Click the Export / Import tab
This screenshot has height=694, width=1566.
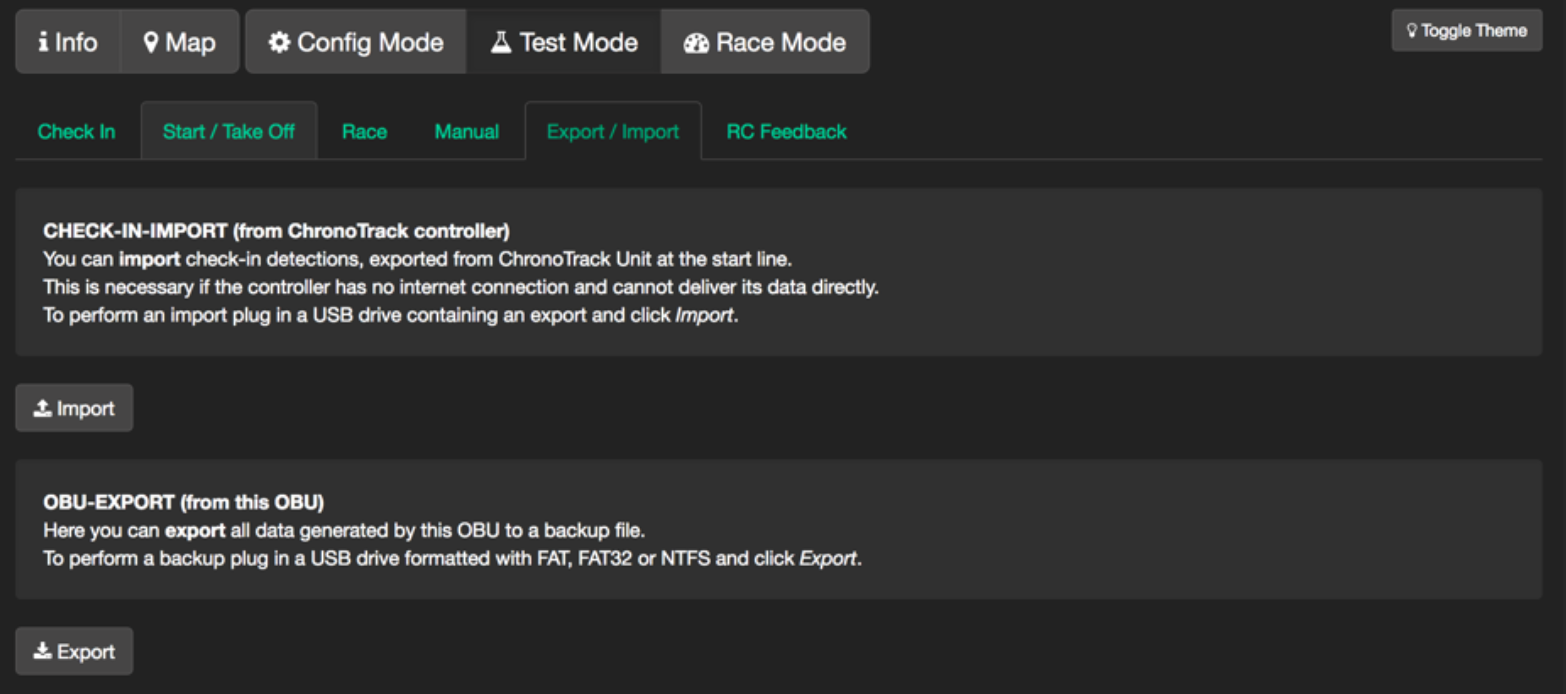[x=612, y=131]
